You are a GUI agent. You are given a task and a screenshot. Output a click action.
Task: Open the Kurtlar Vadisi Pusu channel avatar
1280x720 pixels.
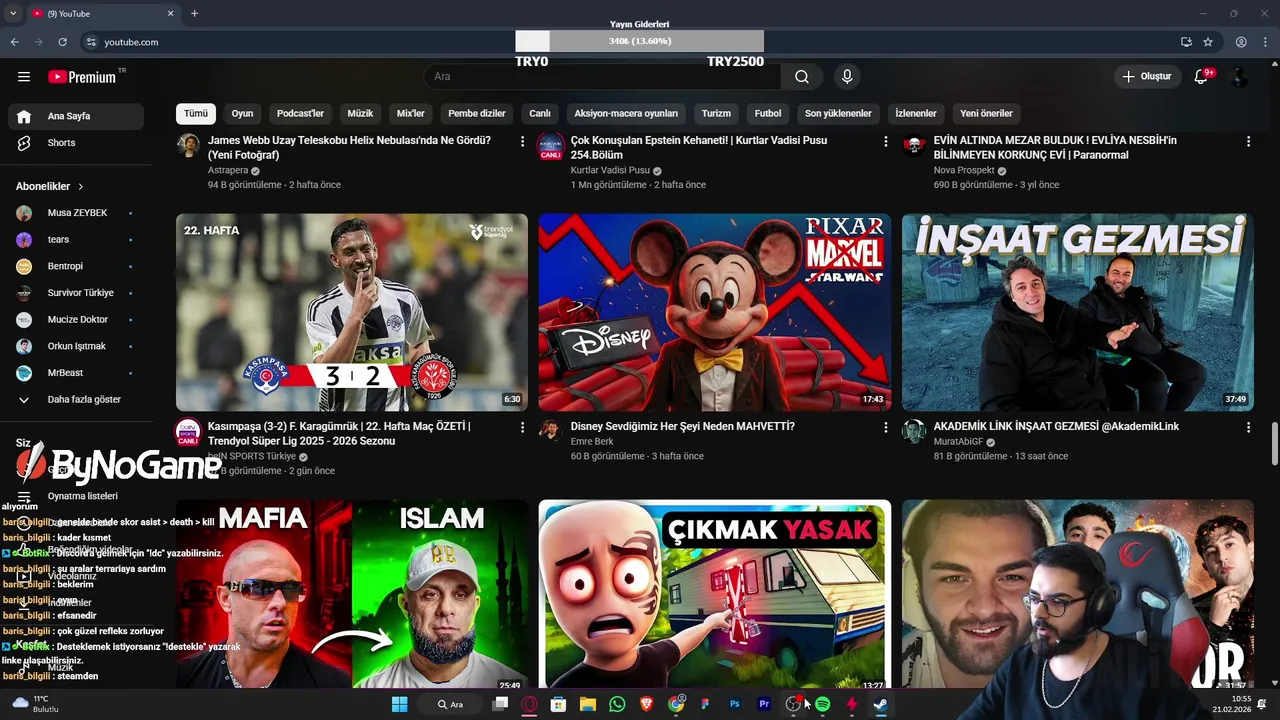[x=550, y=146]
